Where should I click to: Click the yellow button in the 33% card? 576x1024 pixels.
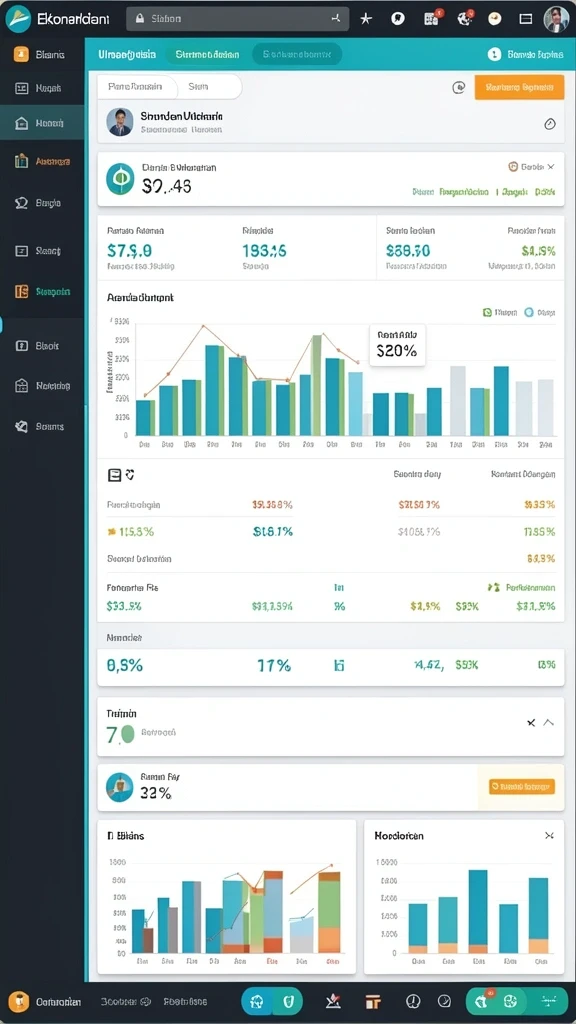tap(522, 787)
